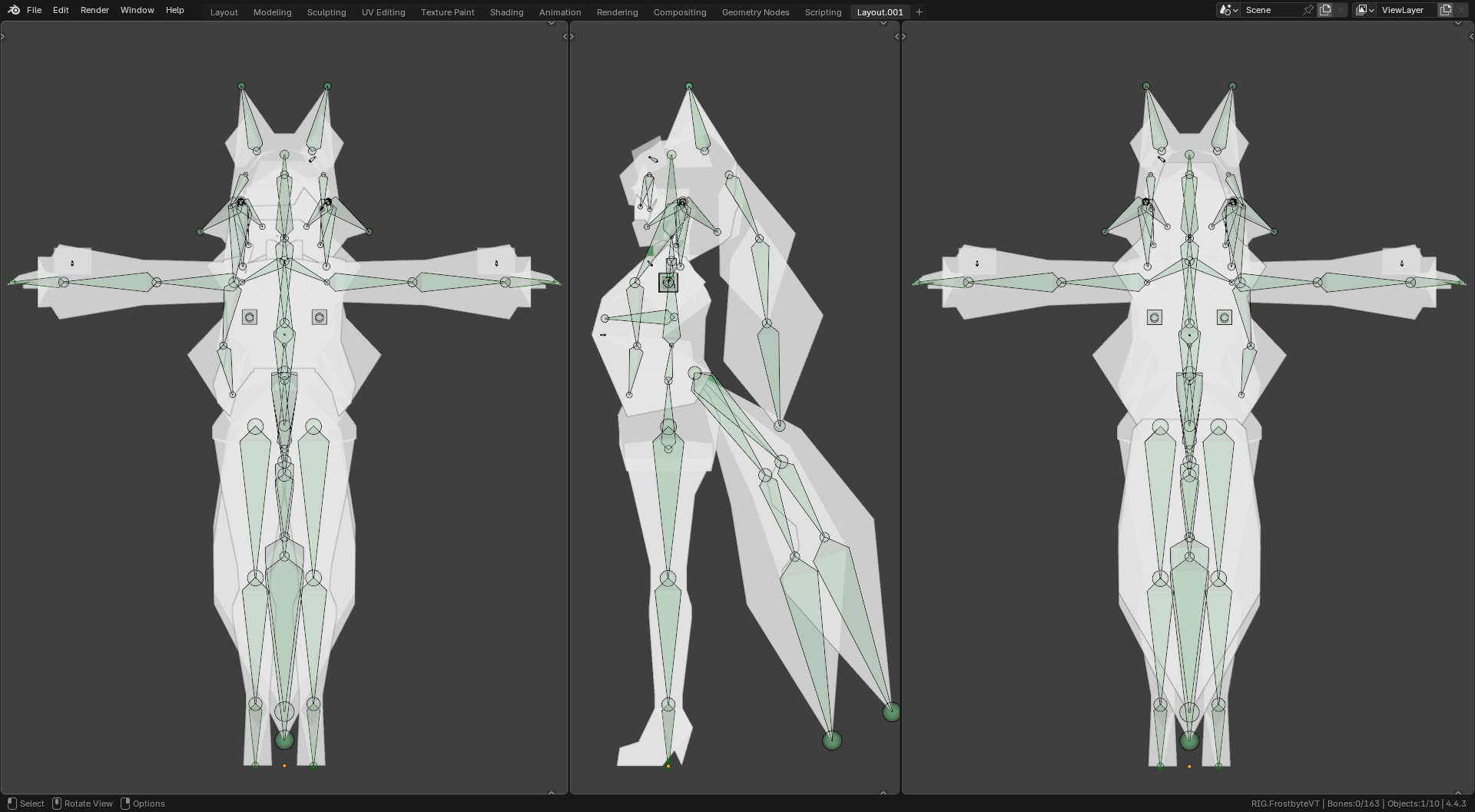Open the Render menu
This screenshot has width=1475, height=812.
tap(94, 10)
